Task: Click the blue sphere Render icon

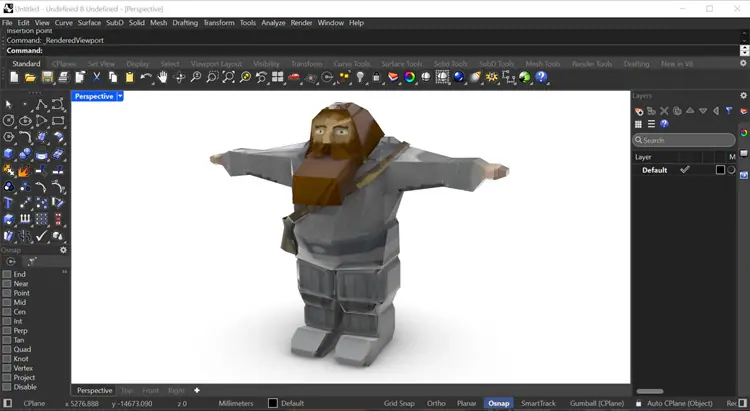Action: click(x=459, y=77)
